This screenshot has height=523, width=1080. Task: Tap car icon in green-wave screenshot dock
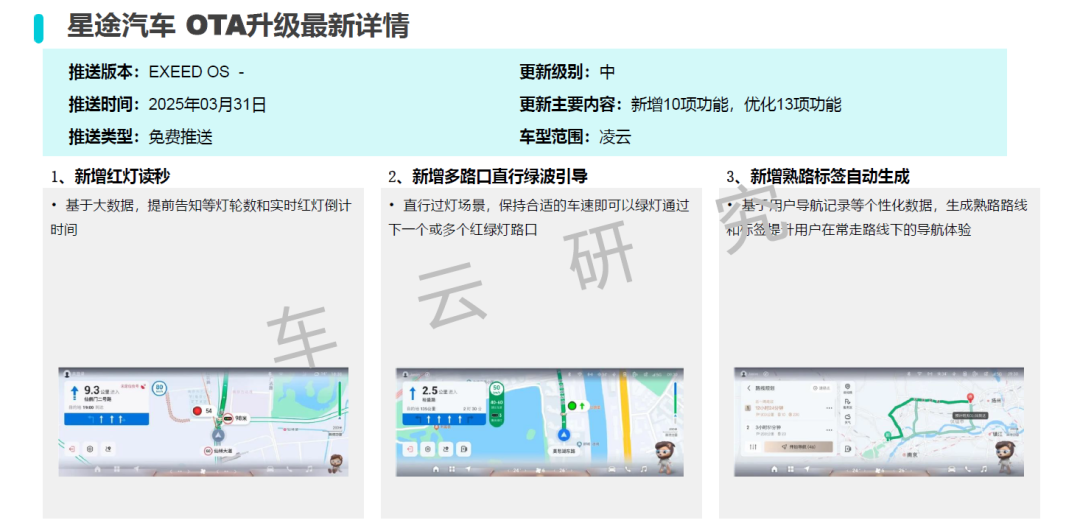(x=612, y=469)
